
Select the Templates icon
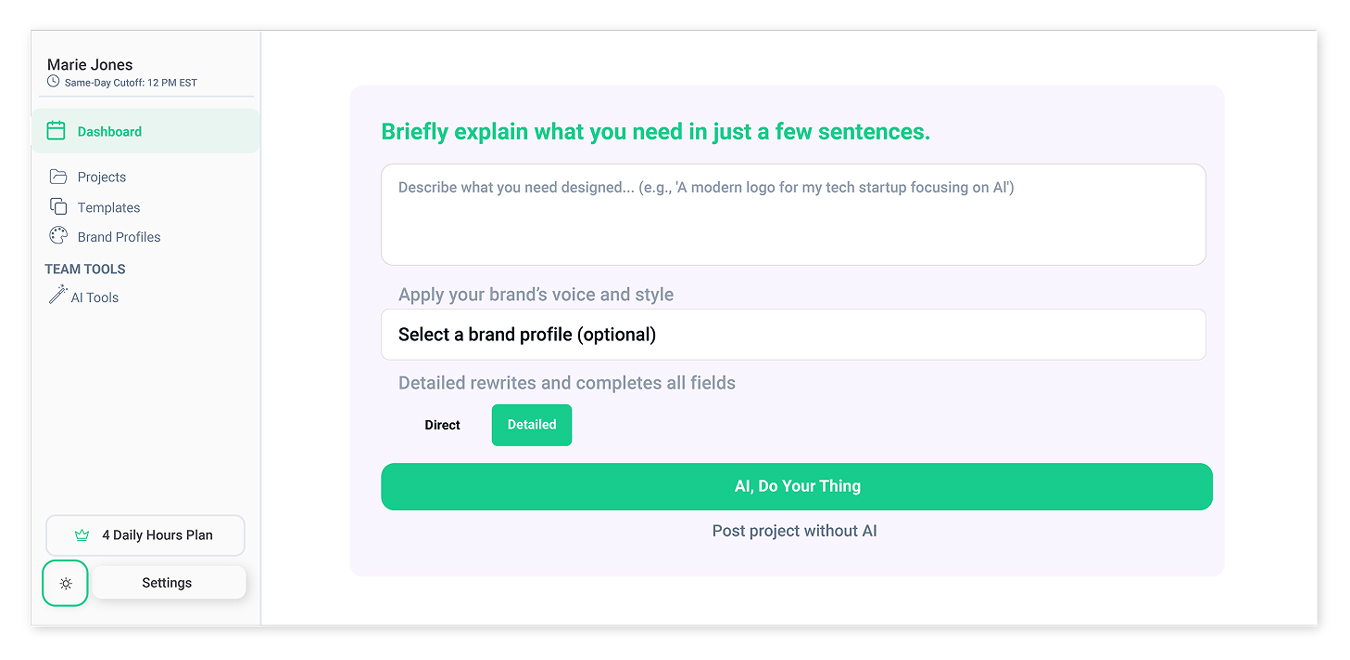(58, 207)
